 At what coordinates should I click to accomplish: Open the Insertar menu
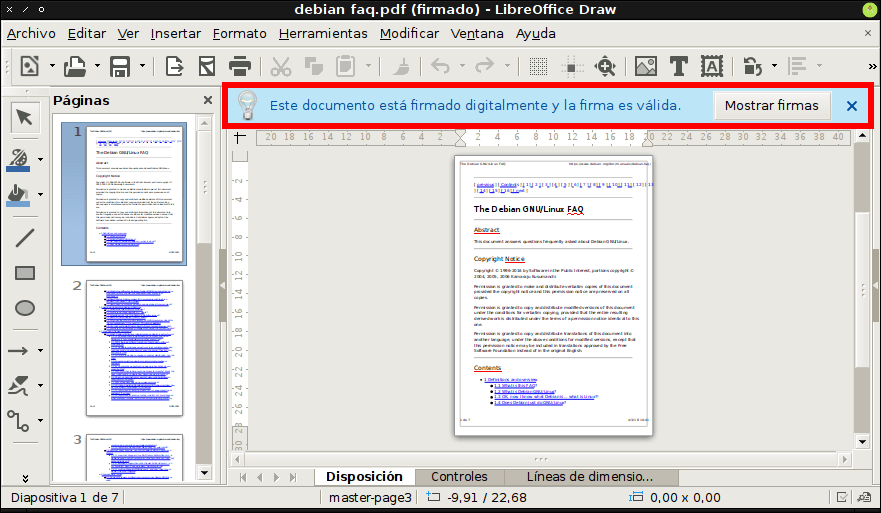pos(175,34)
